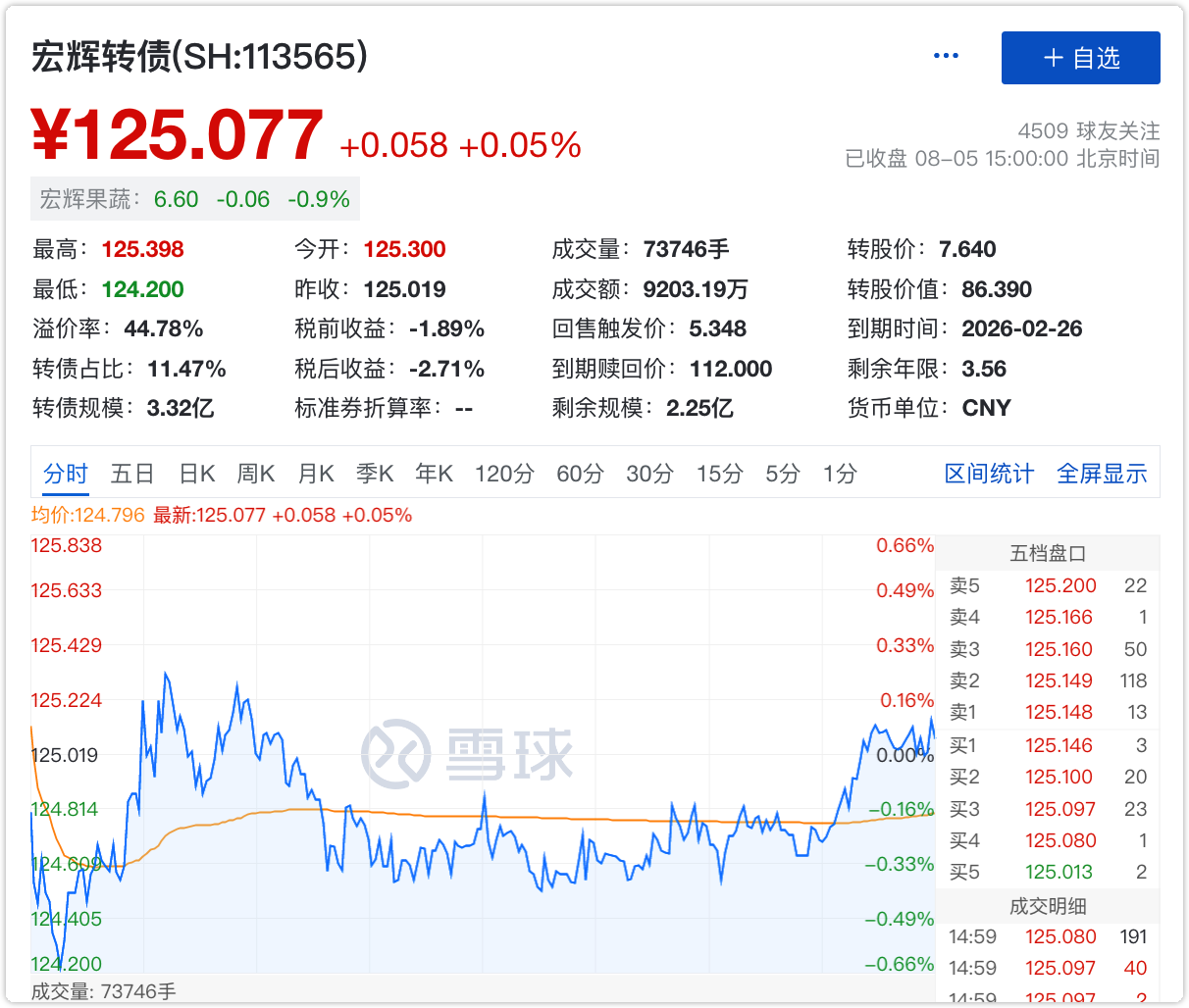Select the 1分 interval chart
1189x1008 pixels.
840,474
